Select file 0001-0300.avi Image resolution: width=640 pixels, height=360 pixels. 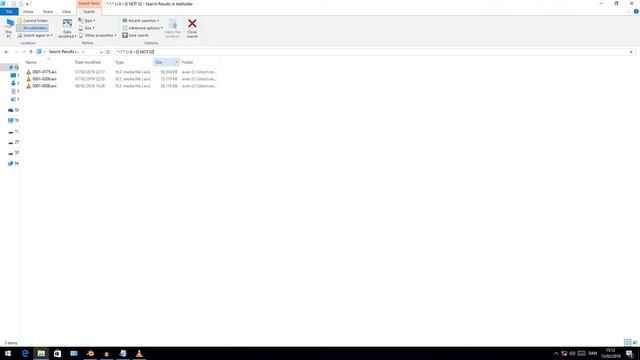(44, 79)
